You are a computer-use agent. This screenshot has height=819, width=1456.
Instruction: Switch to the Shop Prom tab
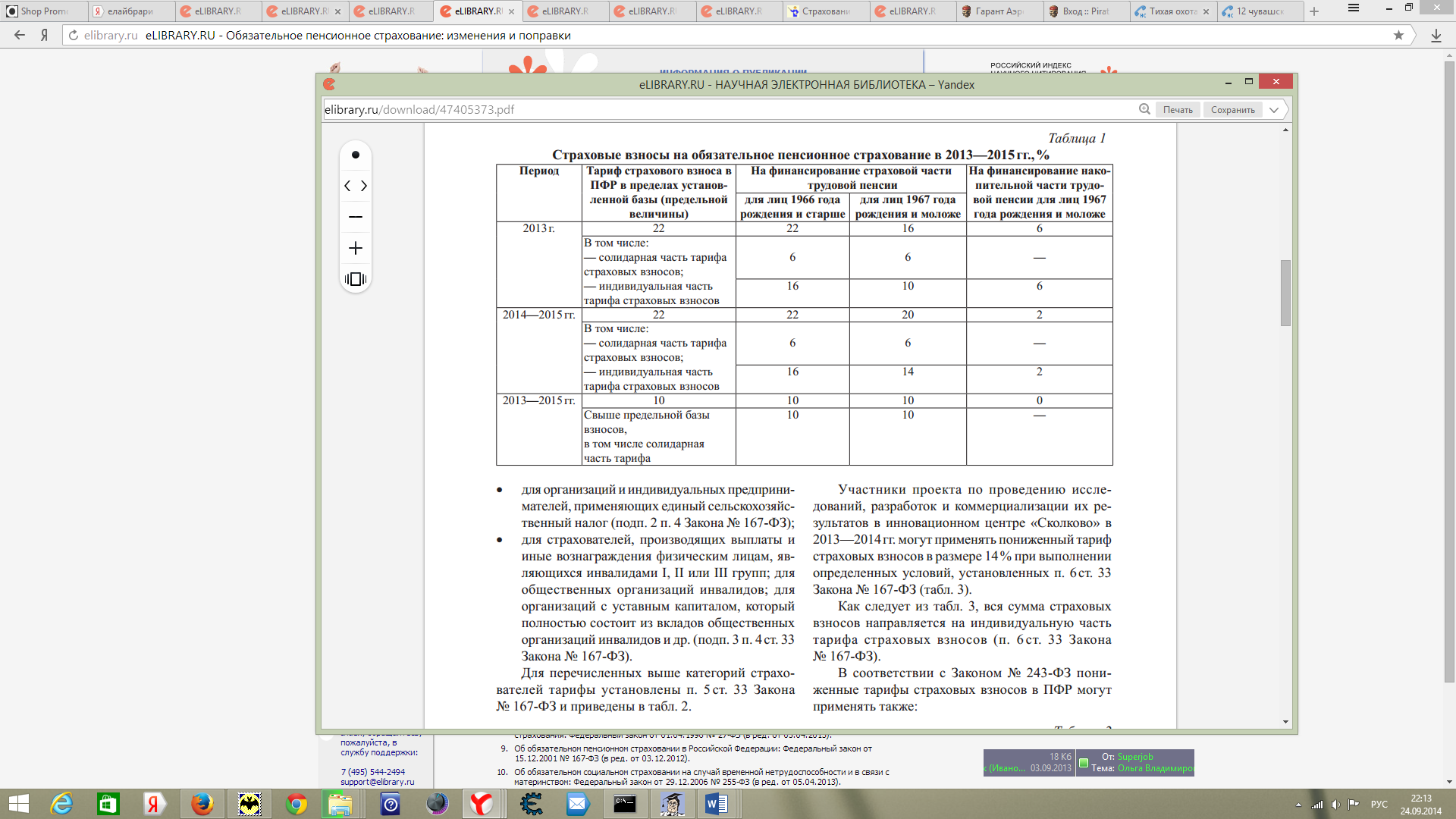(44, 11)
